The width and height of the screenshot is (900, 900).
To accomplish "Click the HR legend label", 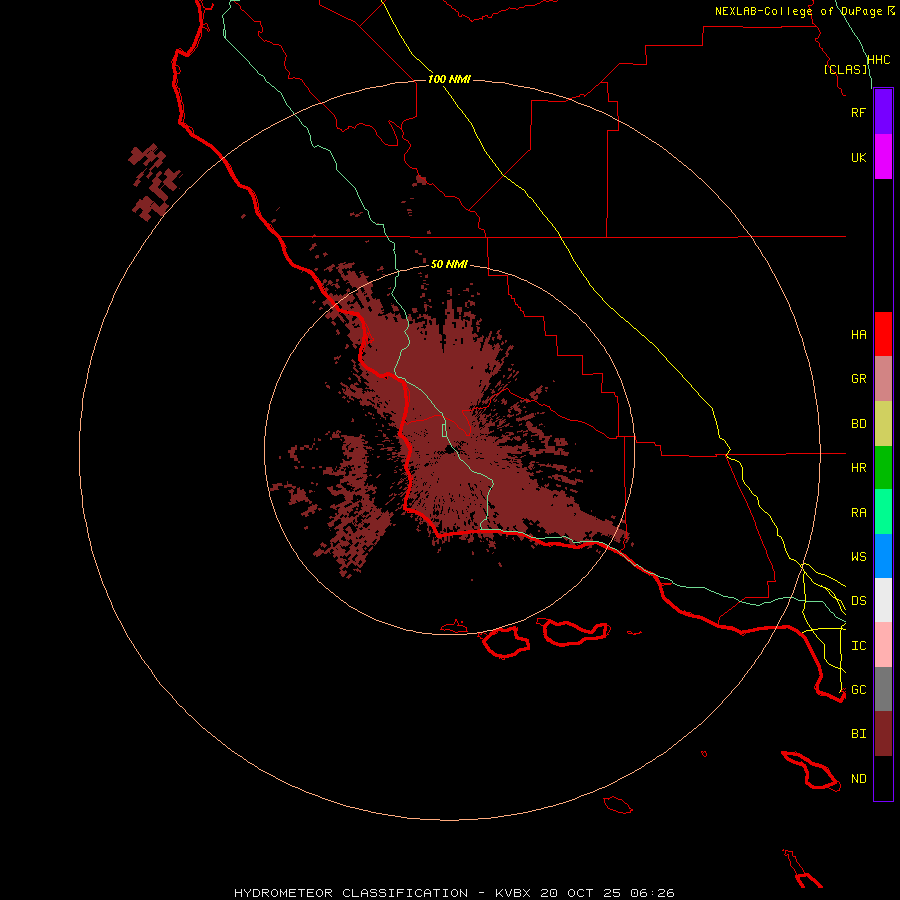I will pyautogui.click(x=858, y=468).
